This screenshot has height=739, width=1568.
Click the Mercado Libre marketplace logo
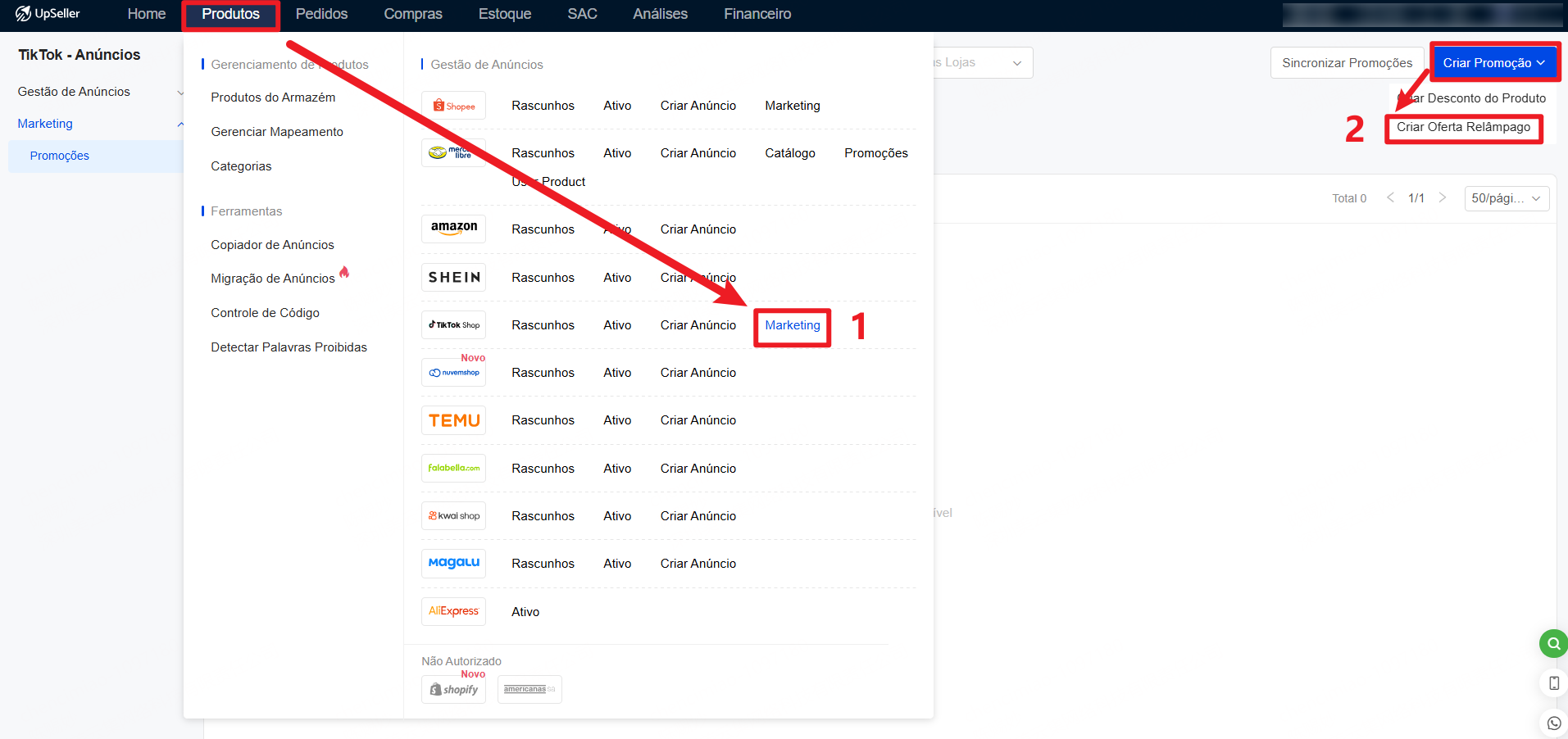click(x=453, y=153)
